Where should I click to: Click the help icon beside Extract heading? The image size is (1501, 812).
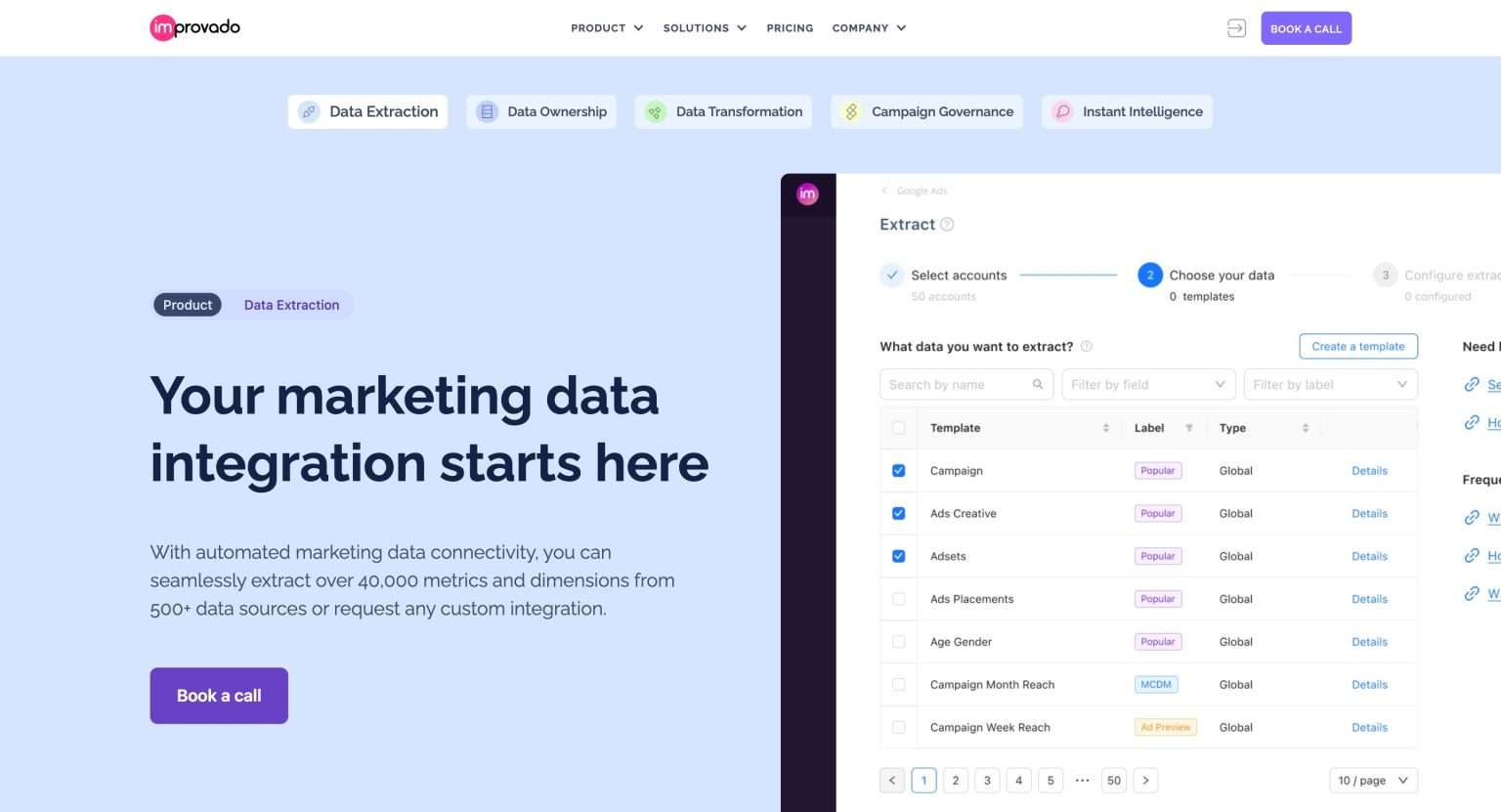pyautogui.click(x=945, y=225)
